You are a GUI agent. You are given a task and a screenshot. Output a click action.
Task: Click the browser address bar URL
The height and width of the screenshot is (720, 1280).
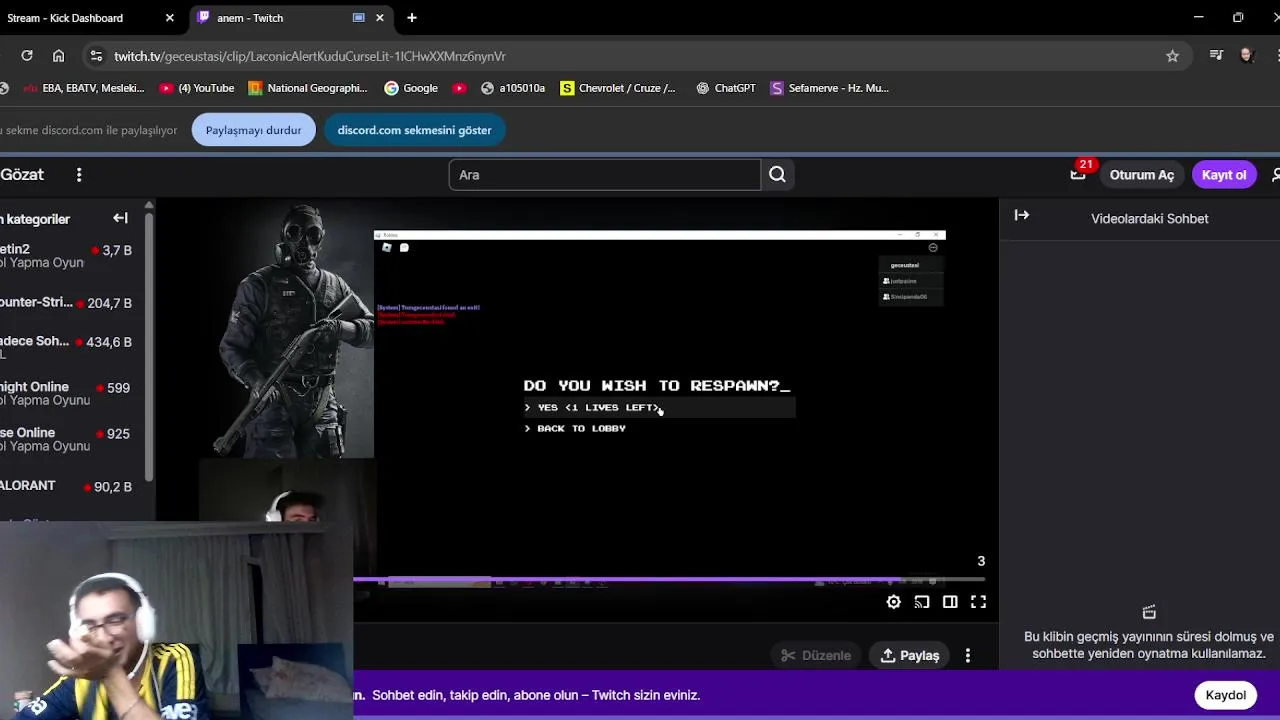tap(310, 57)
